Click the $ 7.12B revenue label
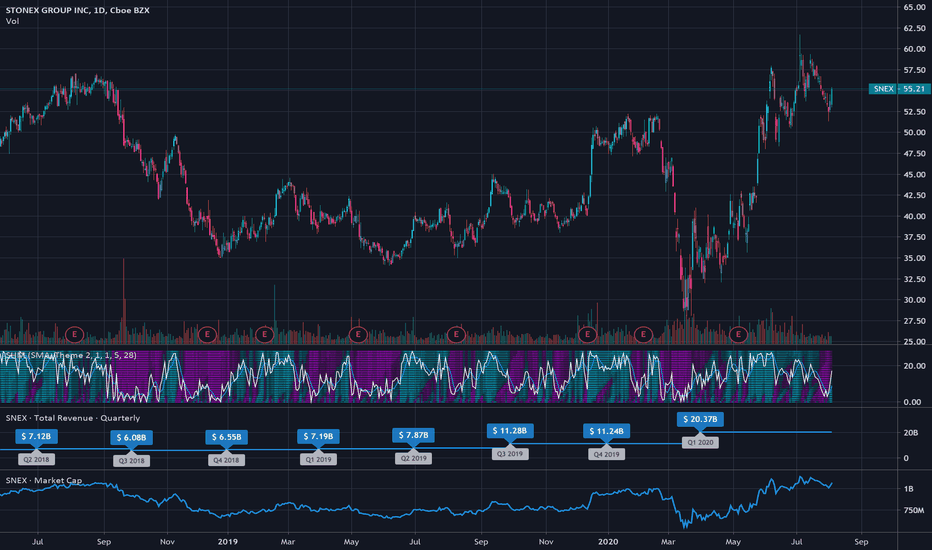This screenshot has height=550, width=932. [x=36, y=436]
